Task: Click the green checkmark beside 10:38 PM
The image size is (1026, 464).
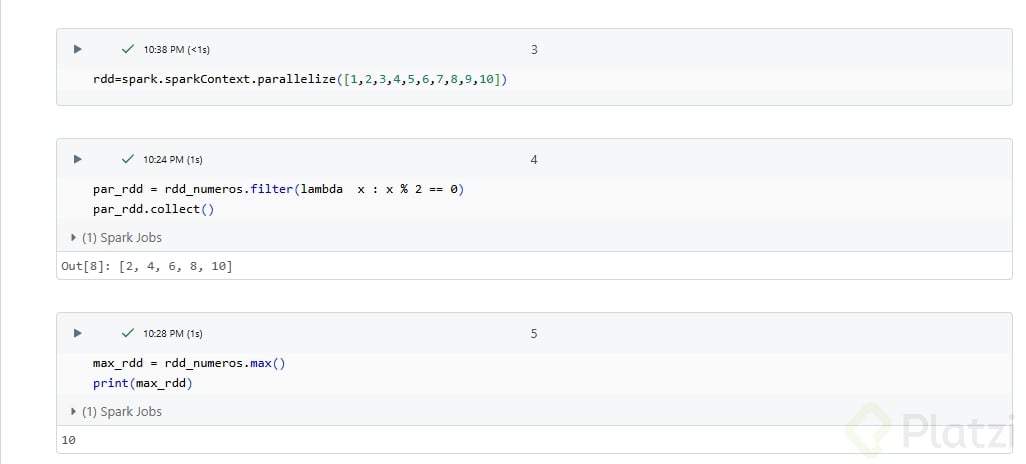Action: pos(127,48)
